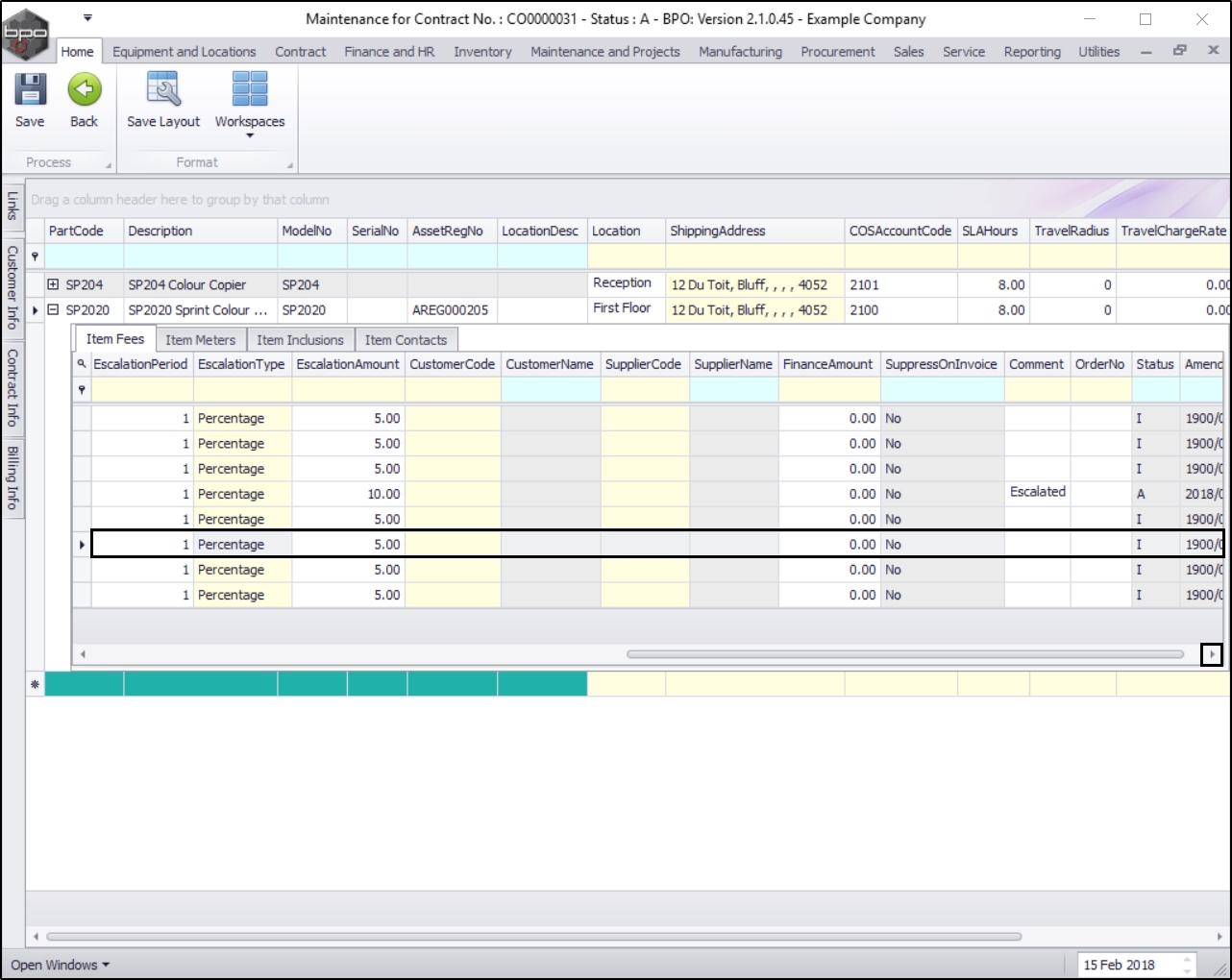Click the green Back arrow icon
This screenshot has width=1232, height=980.
point(85,90)
